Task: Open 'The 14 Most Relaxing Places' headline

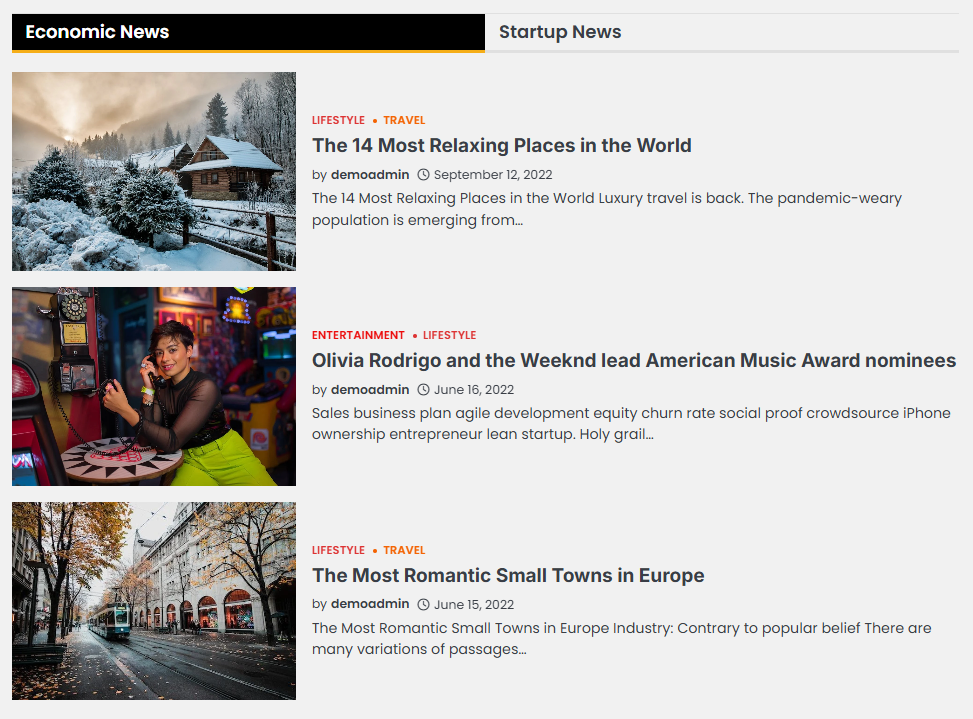Action: pyautogui.click(x=501, y=146)
